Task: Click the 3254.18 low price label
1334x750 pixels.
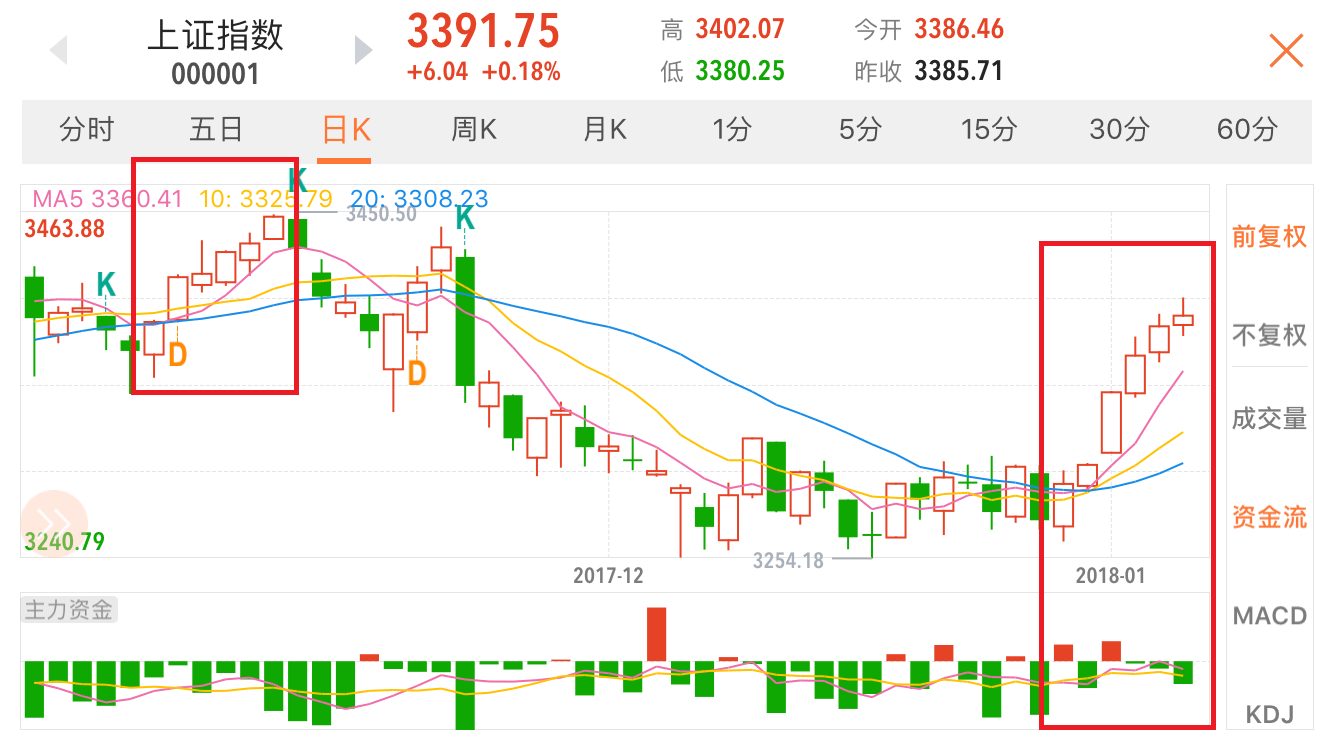Action: point(788,561)
